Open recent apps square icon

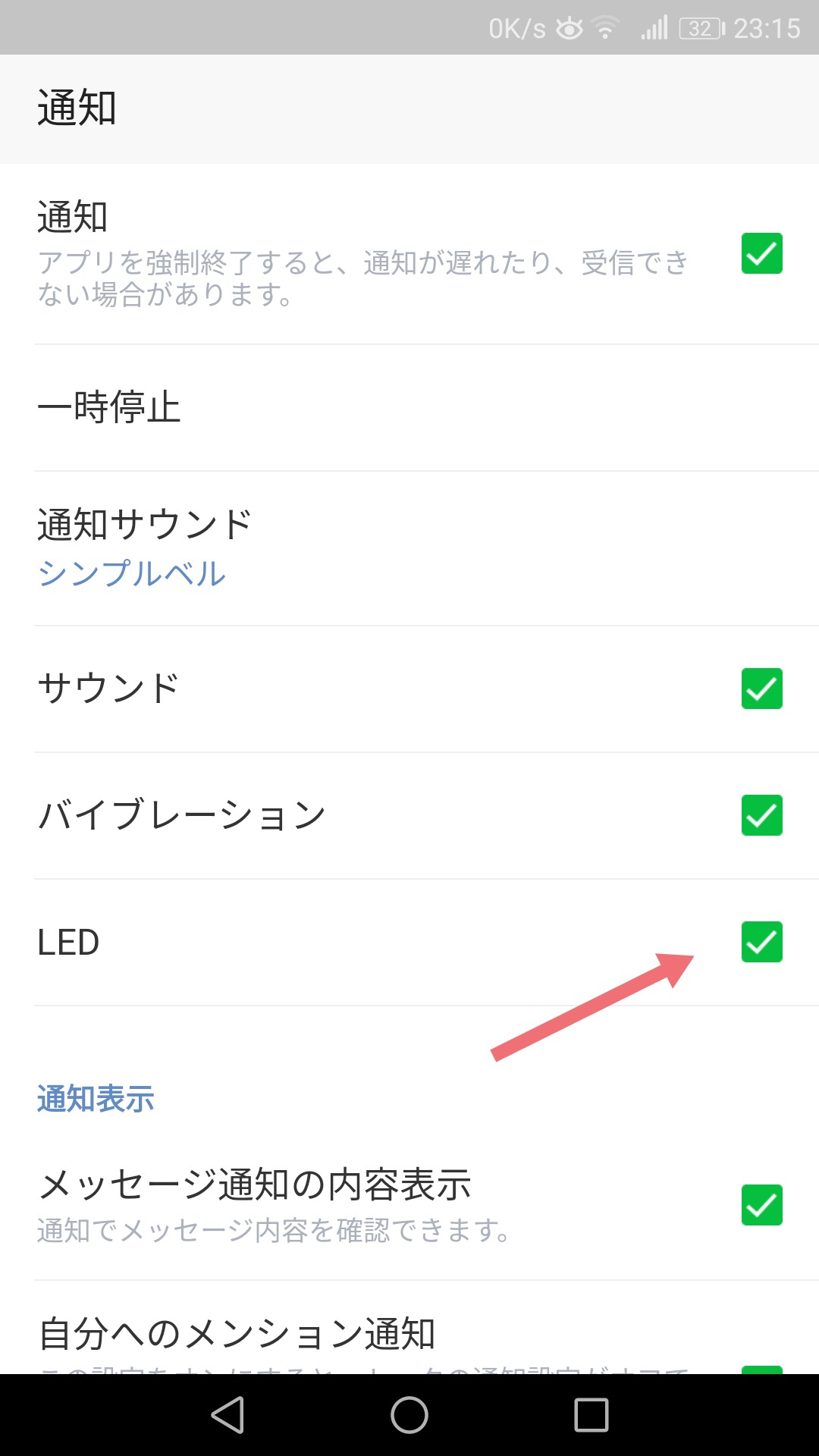click(x=591, y=1415)
